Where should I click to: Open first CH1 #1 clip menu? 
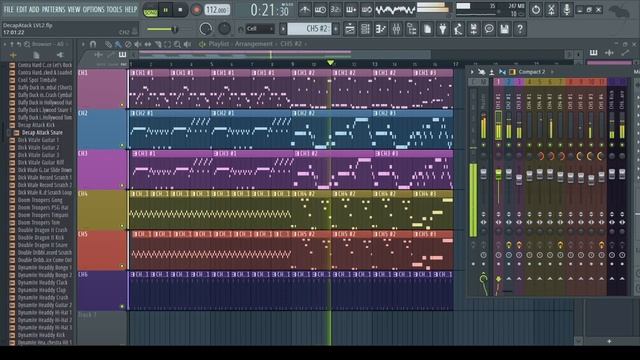133,73
